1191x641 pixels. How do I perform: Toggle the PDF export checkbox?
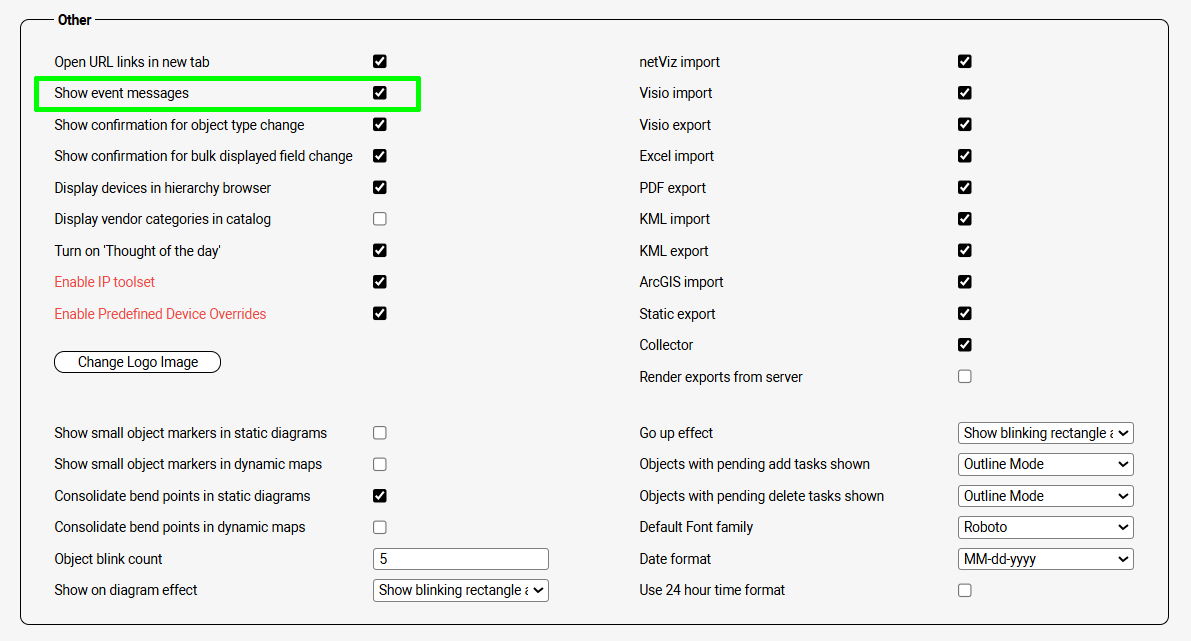965,187
